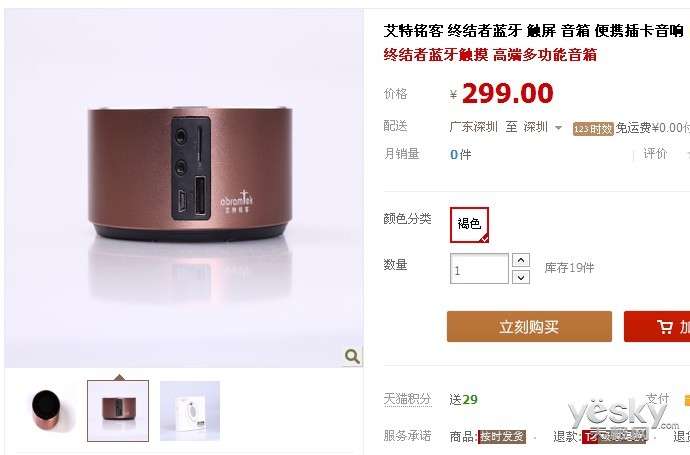Click the shopping cart icon on red button

[x=664, y=327]
